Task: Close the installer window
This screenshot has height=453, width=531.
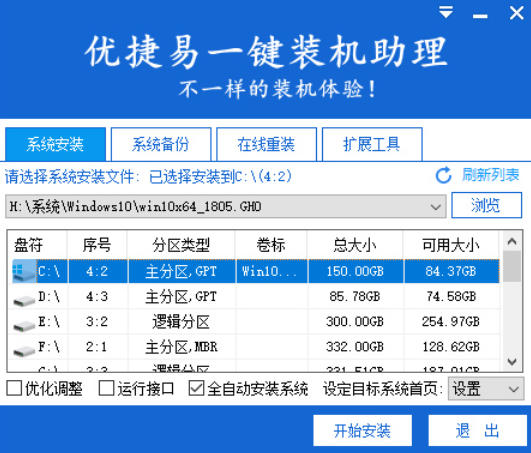Action: (516, 13)
